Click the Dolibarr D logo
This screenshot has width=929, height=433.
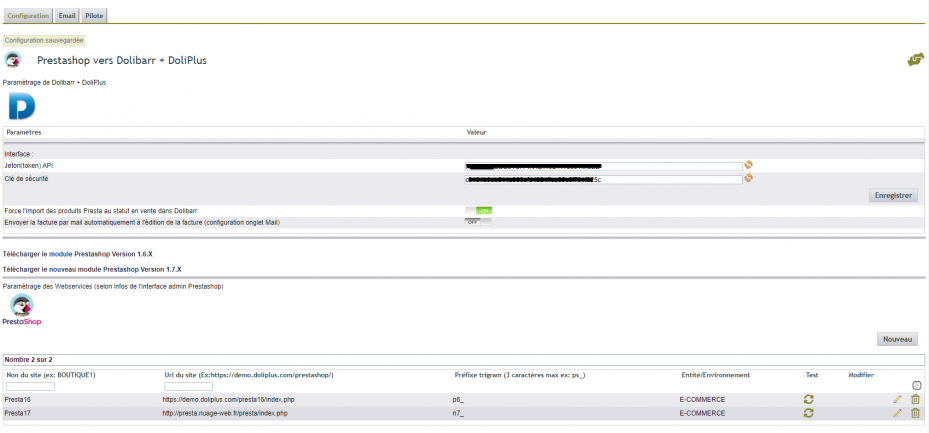(22, 106)
